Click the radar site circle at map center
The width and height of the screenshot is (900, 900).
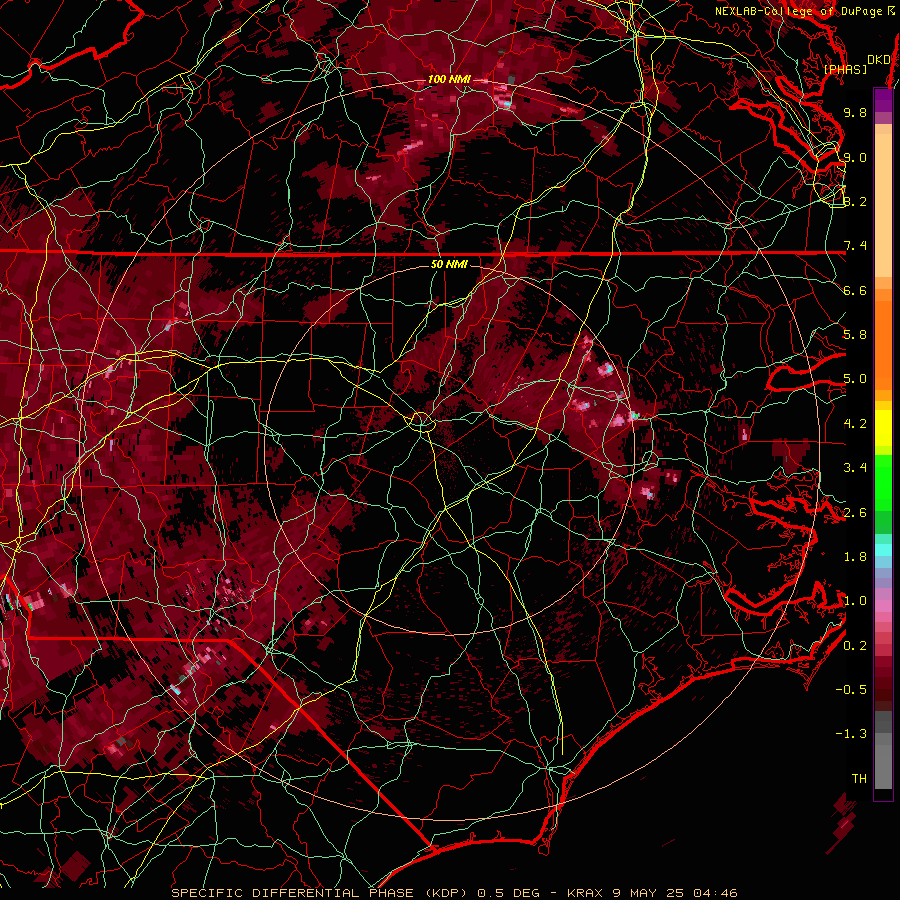tap(421, 422)
